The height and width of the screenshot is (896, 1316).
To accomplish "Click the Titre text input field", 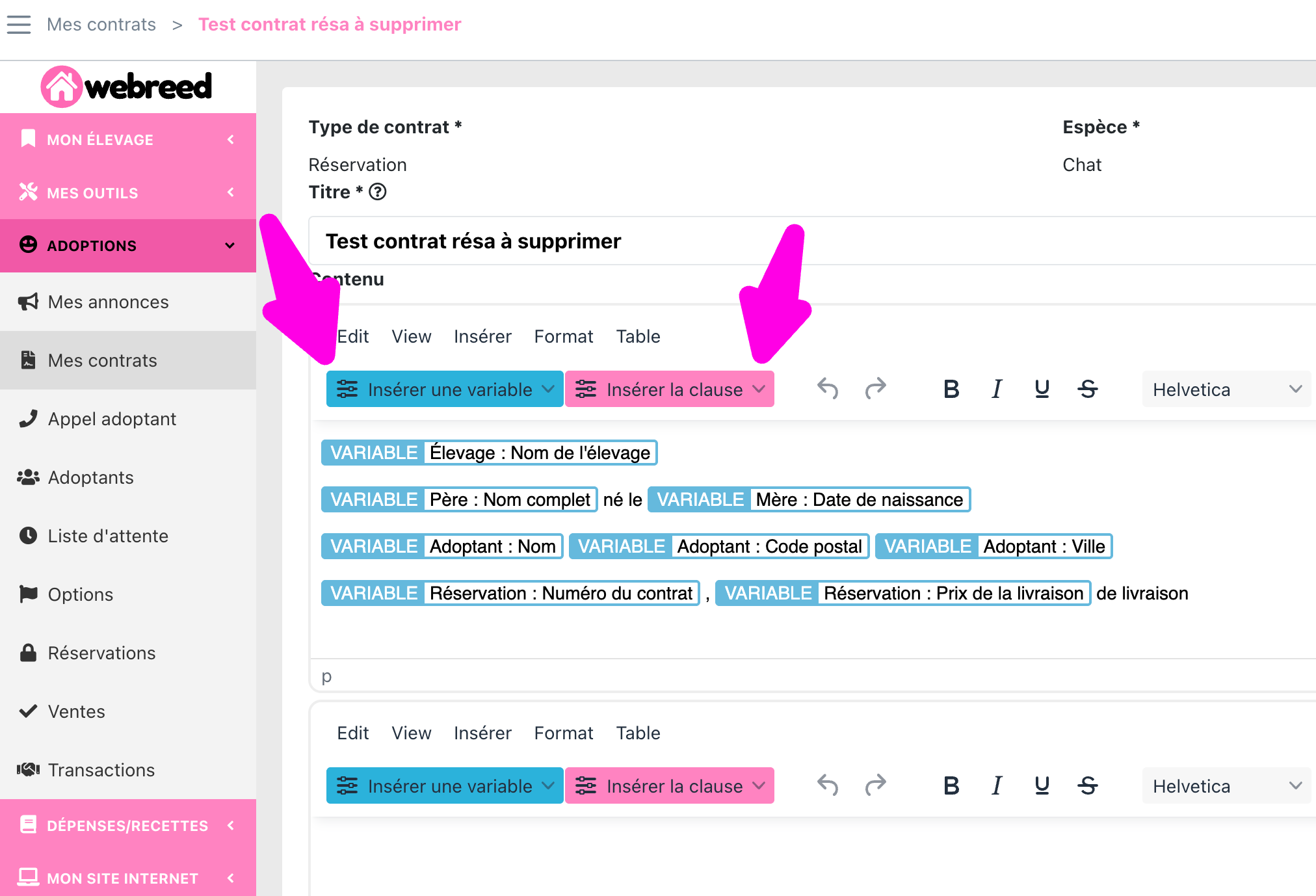I will coord(780,241).
